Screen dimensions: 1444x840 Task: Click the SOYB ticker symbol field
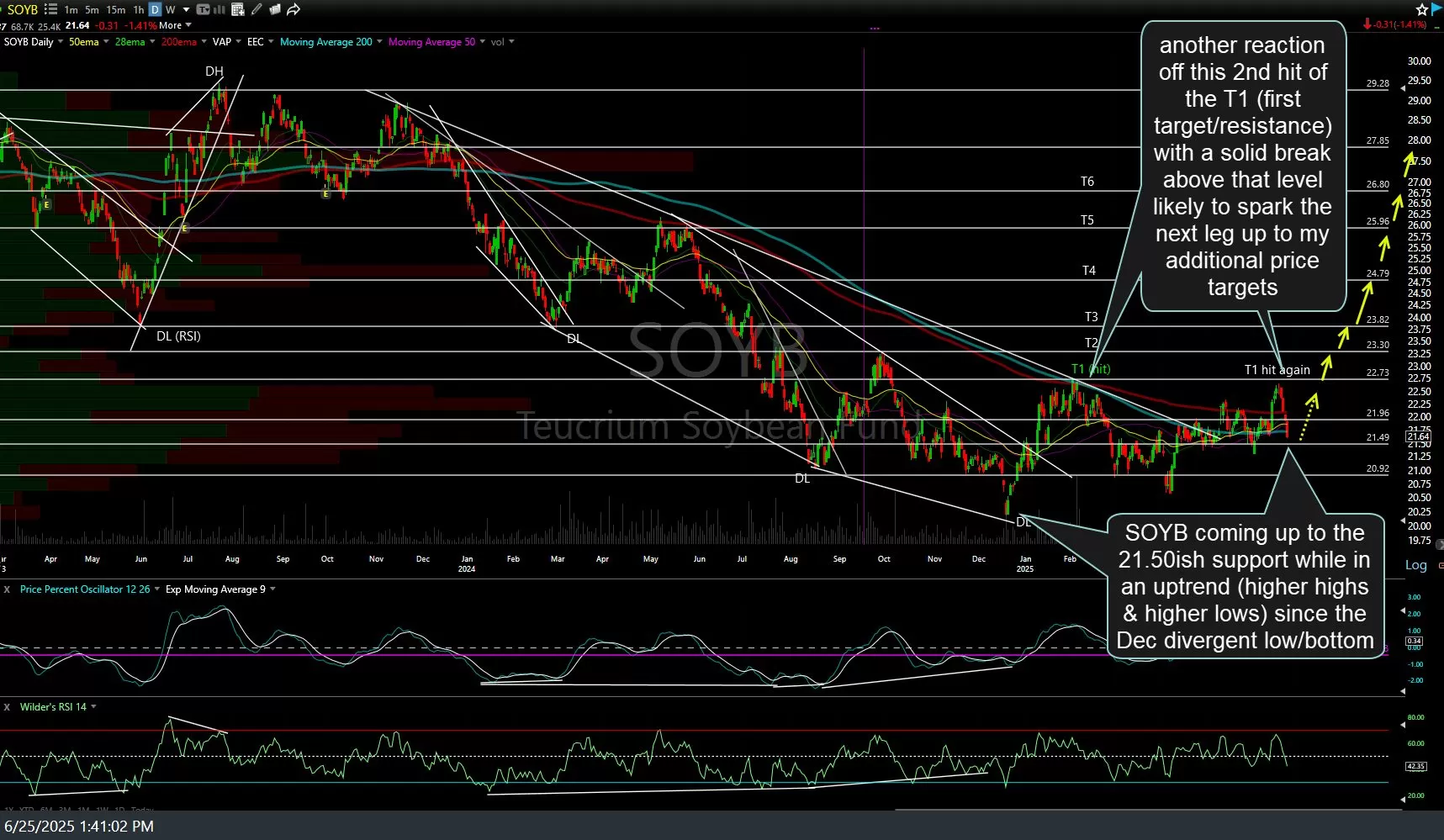(23, 9)
